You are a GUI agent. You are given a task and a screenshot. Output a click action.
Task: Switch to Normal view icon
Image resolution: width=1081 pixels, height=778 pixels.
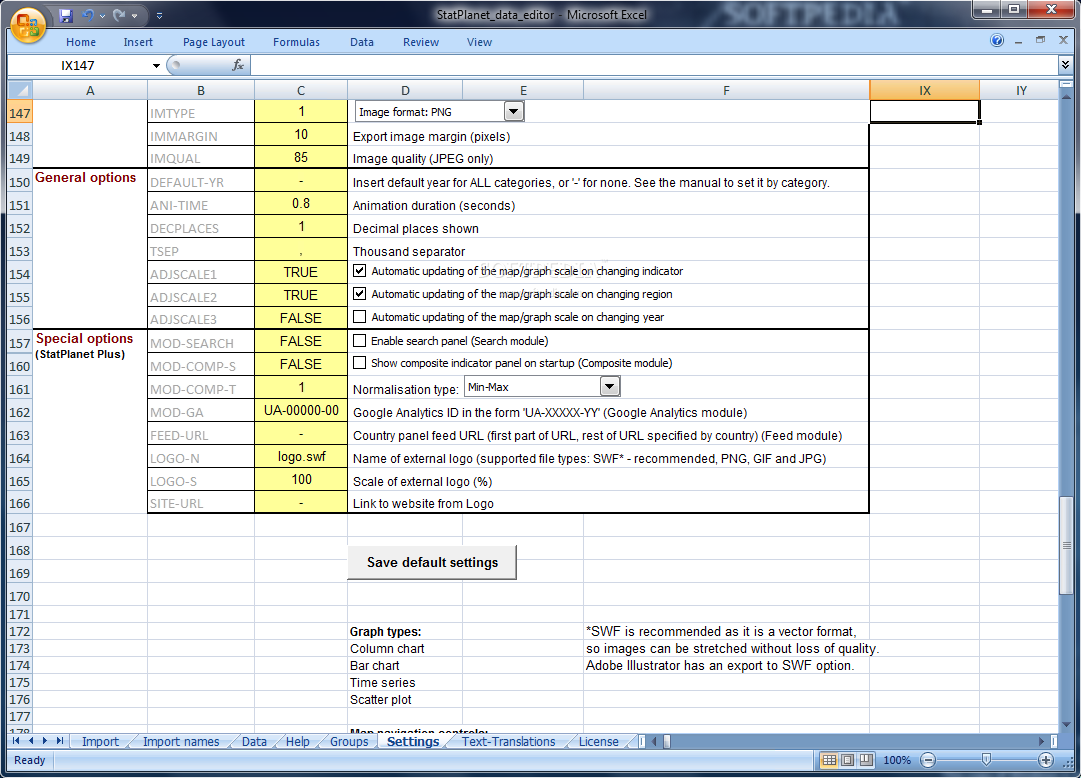(x=829, y=760)
